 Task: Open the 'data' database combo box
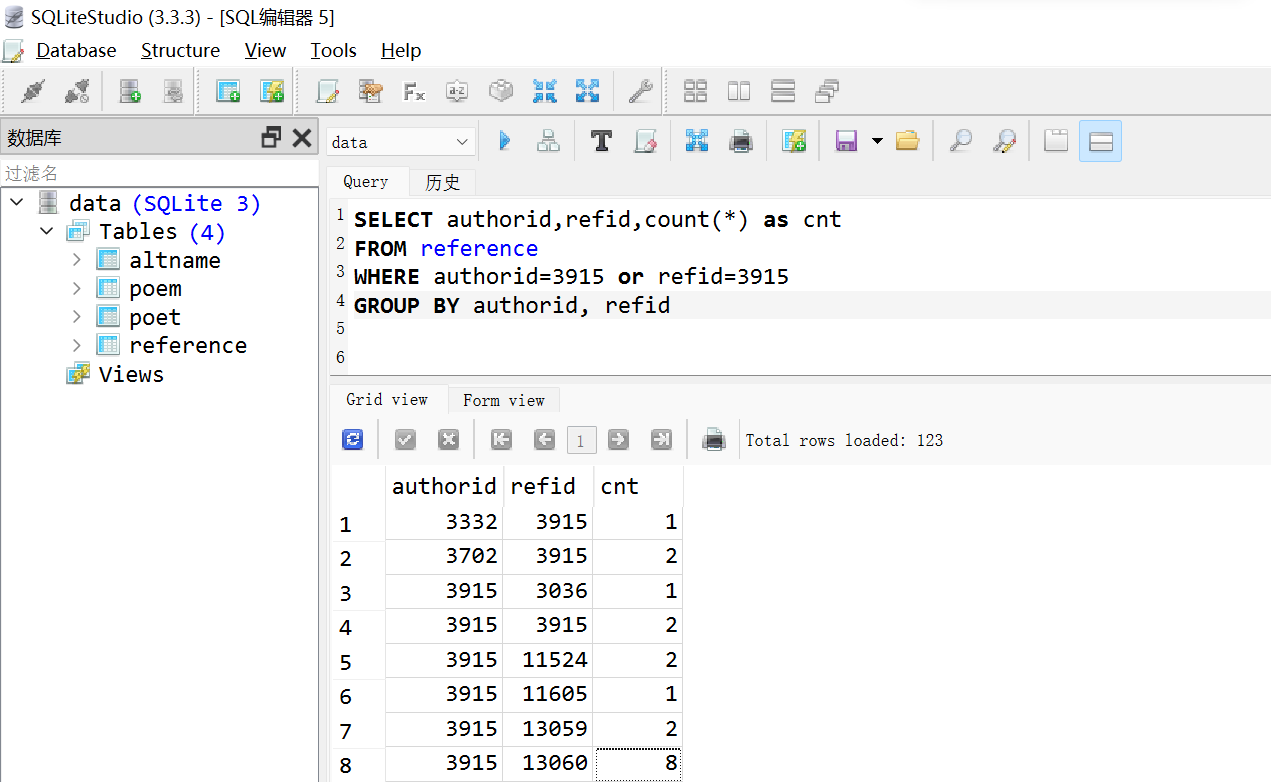[401, 142]
